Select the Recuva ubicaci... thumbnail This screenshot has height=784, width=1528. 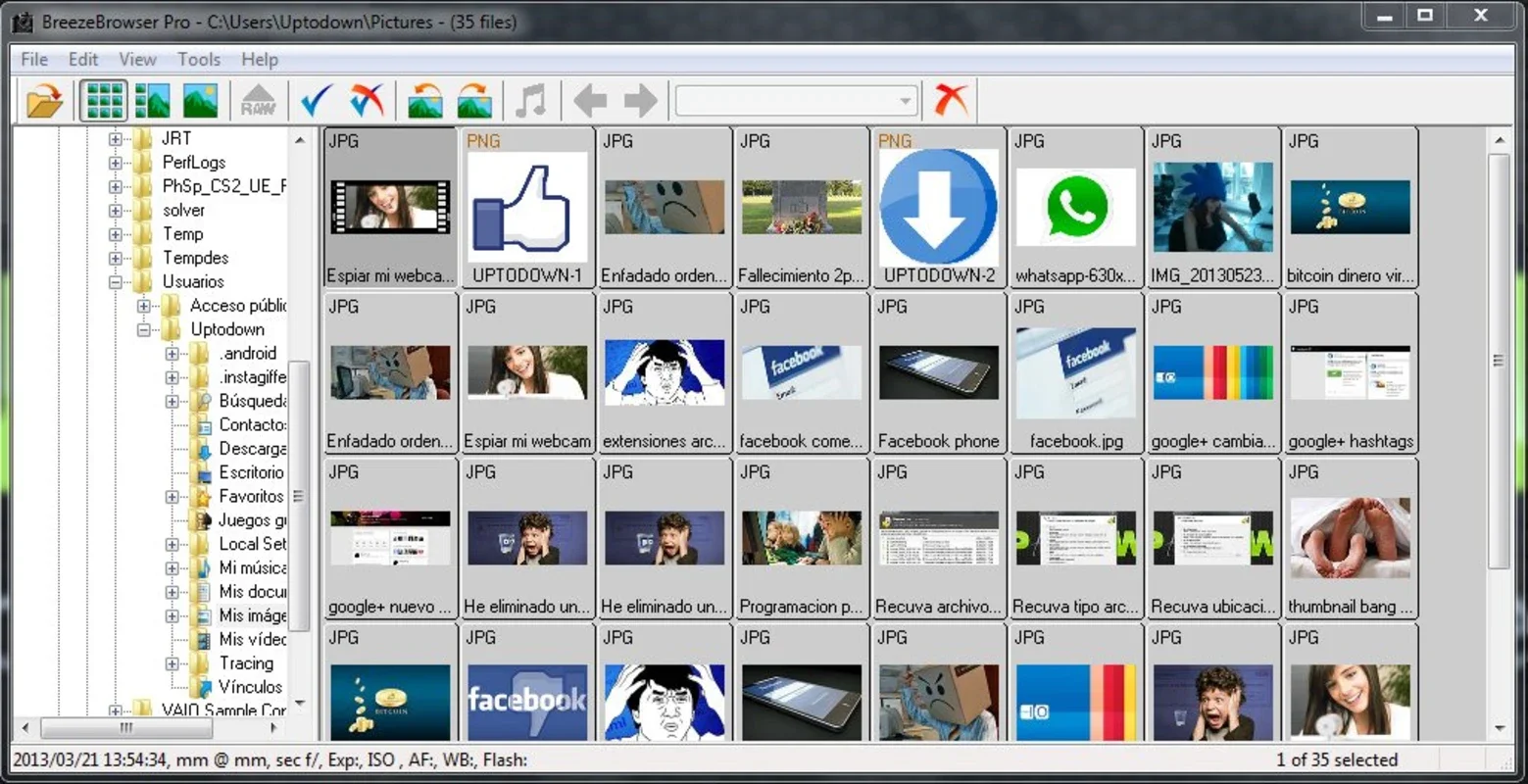pyautogui.click(x=1213, y=539)
